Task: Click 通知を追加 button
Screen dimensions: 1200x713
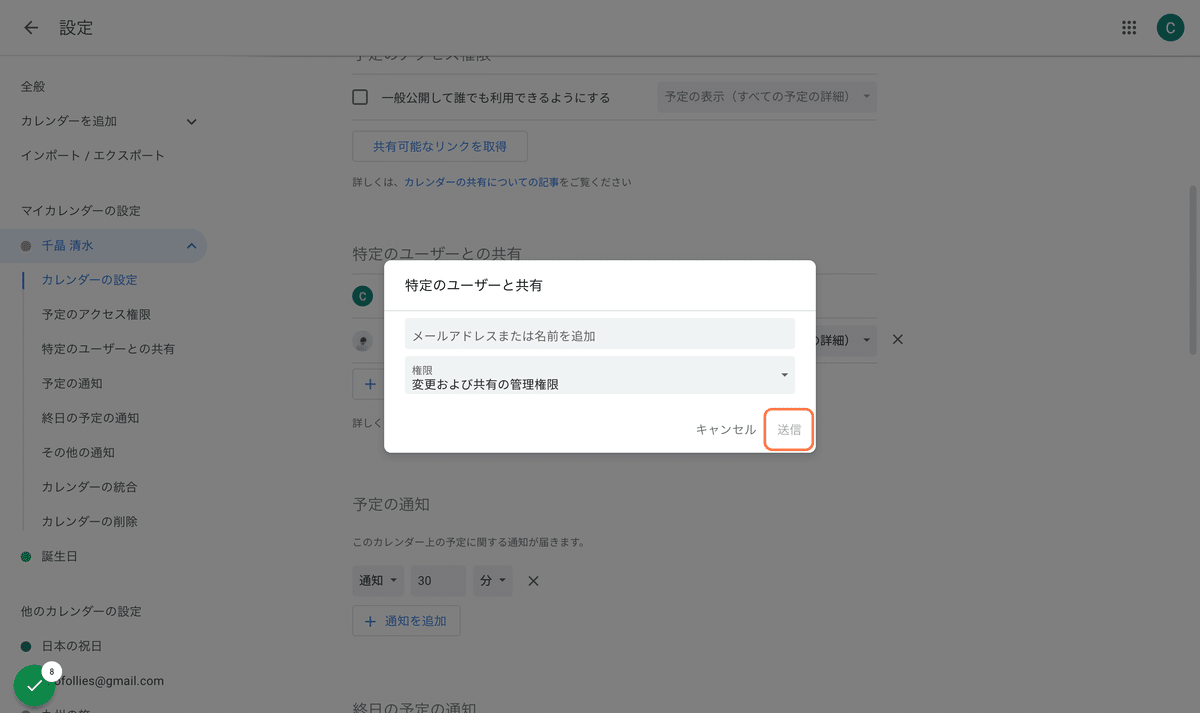Action: [x=406, y=621]
